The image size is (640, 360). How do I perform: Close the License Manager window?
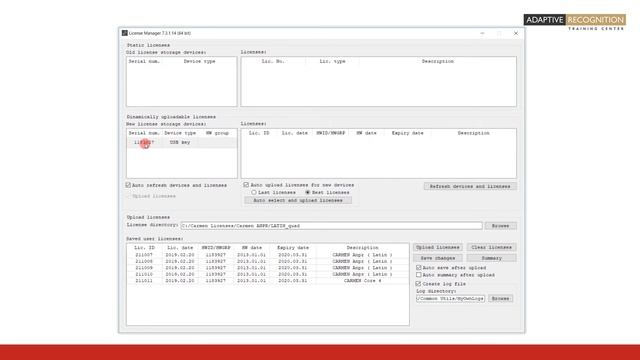516,33
